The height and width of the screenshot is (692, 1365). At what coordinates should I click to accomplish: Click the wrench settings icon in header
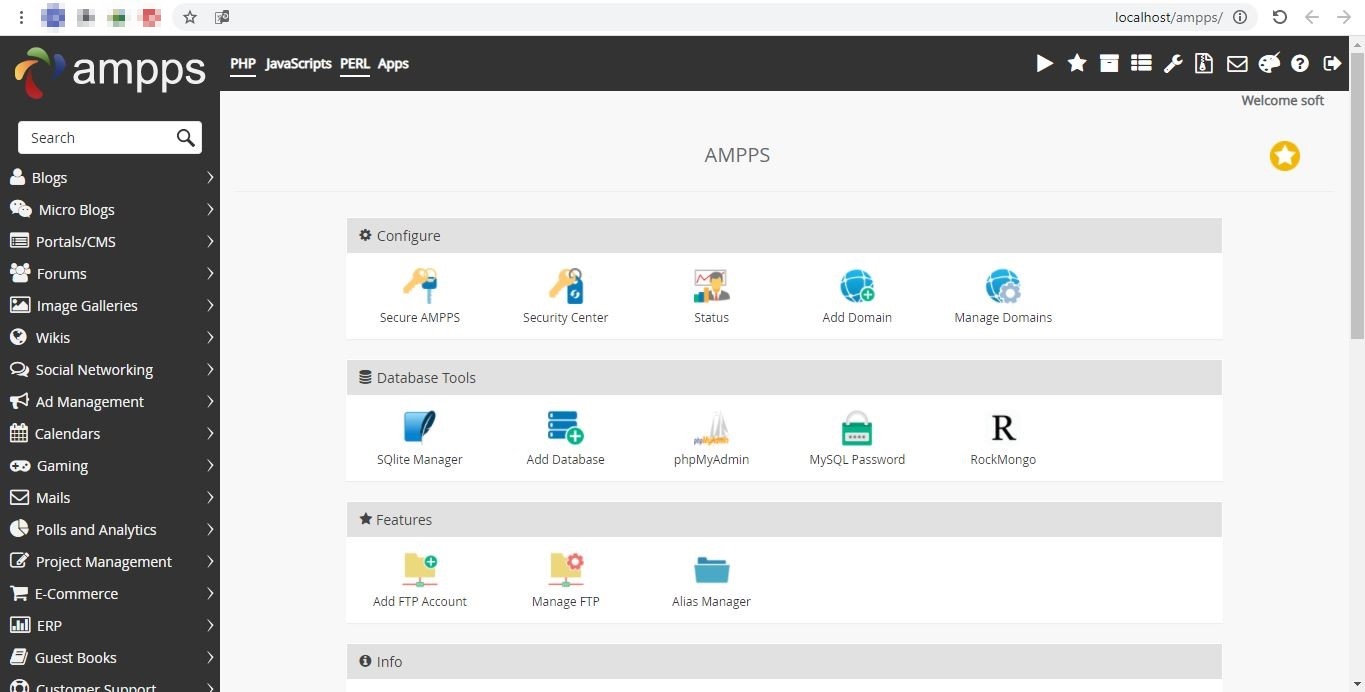1173,64
